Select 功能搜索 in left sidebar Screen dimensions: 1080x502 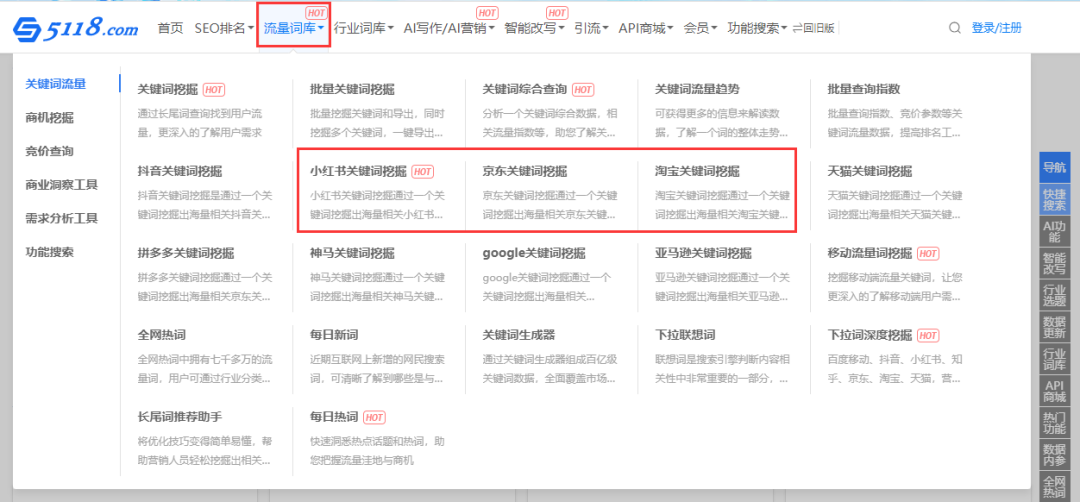[x=50, y=251]
